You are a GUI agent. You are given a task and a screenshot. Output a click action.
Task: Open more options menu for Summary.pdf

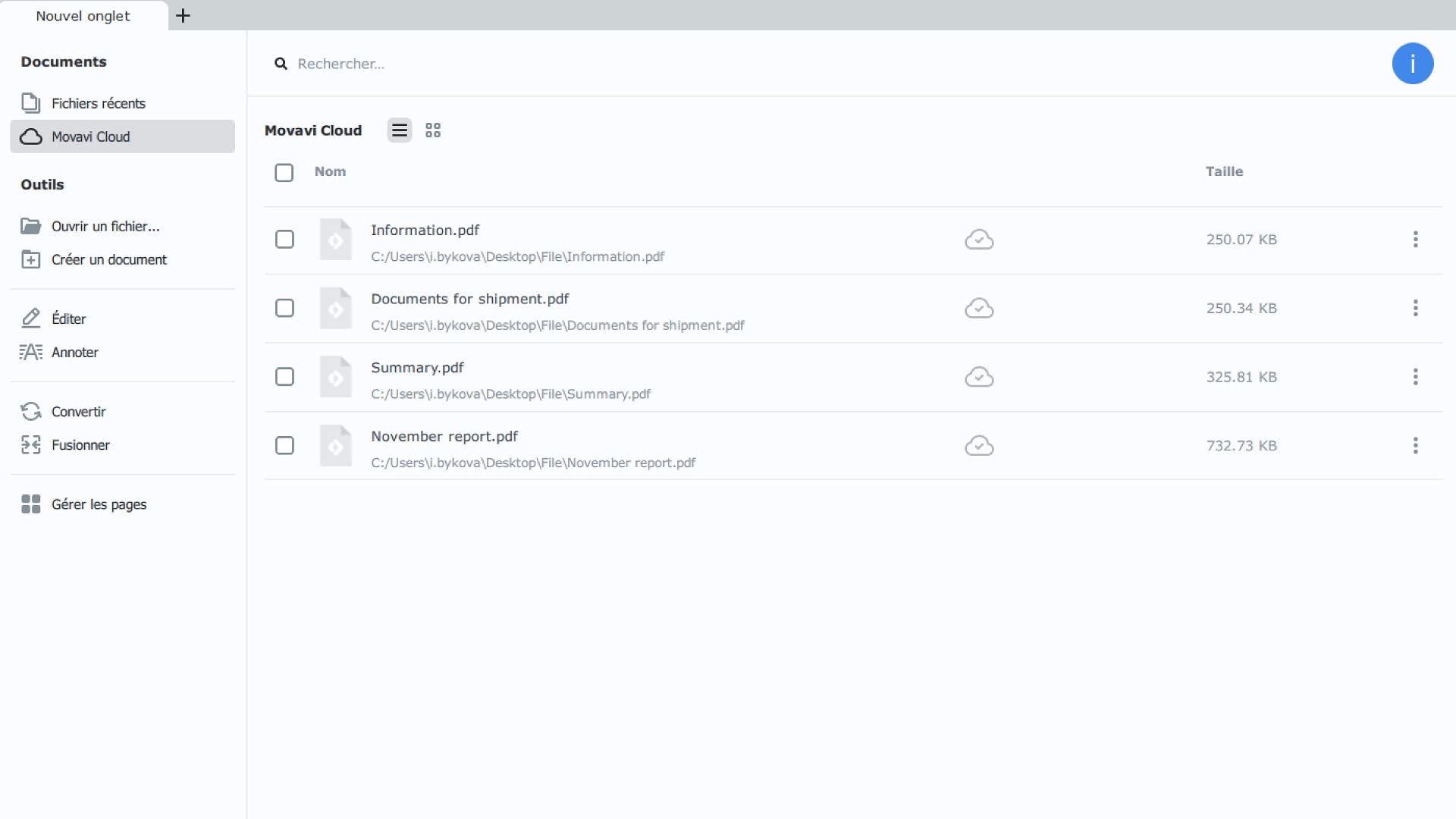coord(1415,377)
